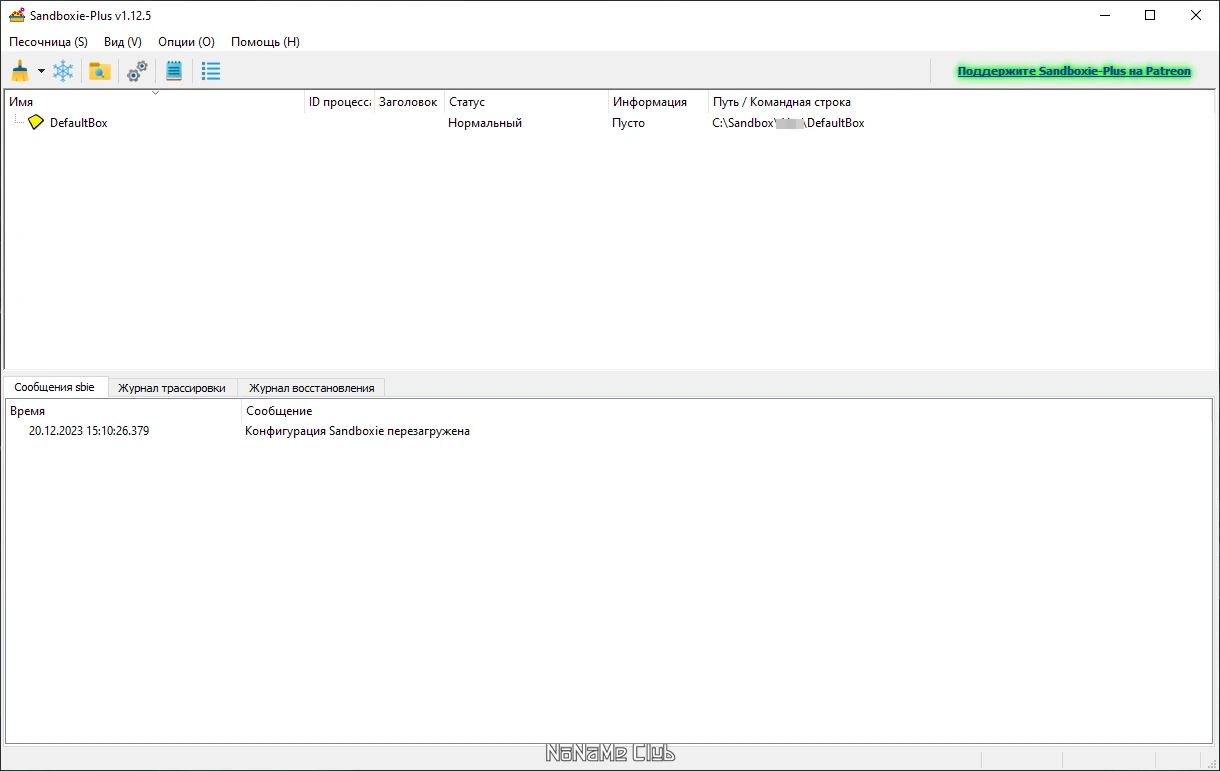
Task: Open settings via the gears icon
Action: pyautogui.click(x=137, y=71)
